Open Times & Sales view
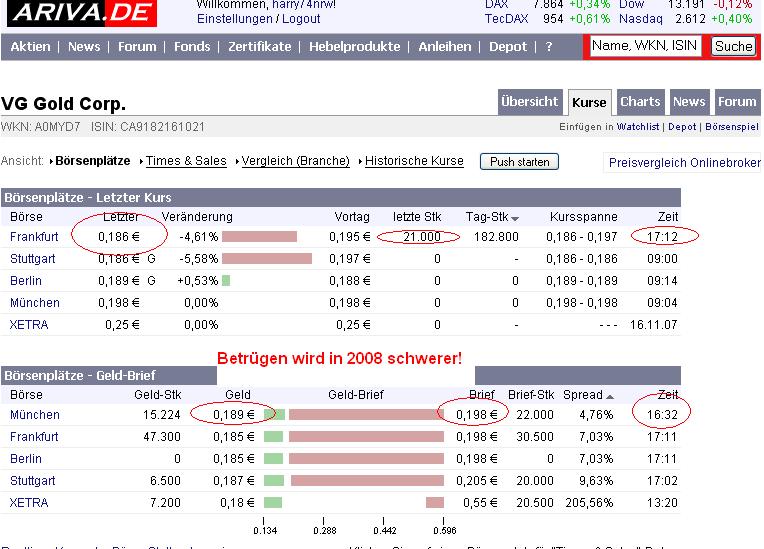This screenshot has width=764, height=549. (x=186, y=161)
